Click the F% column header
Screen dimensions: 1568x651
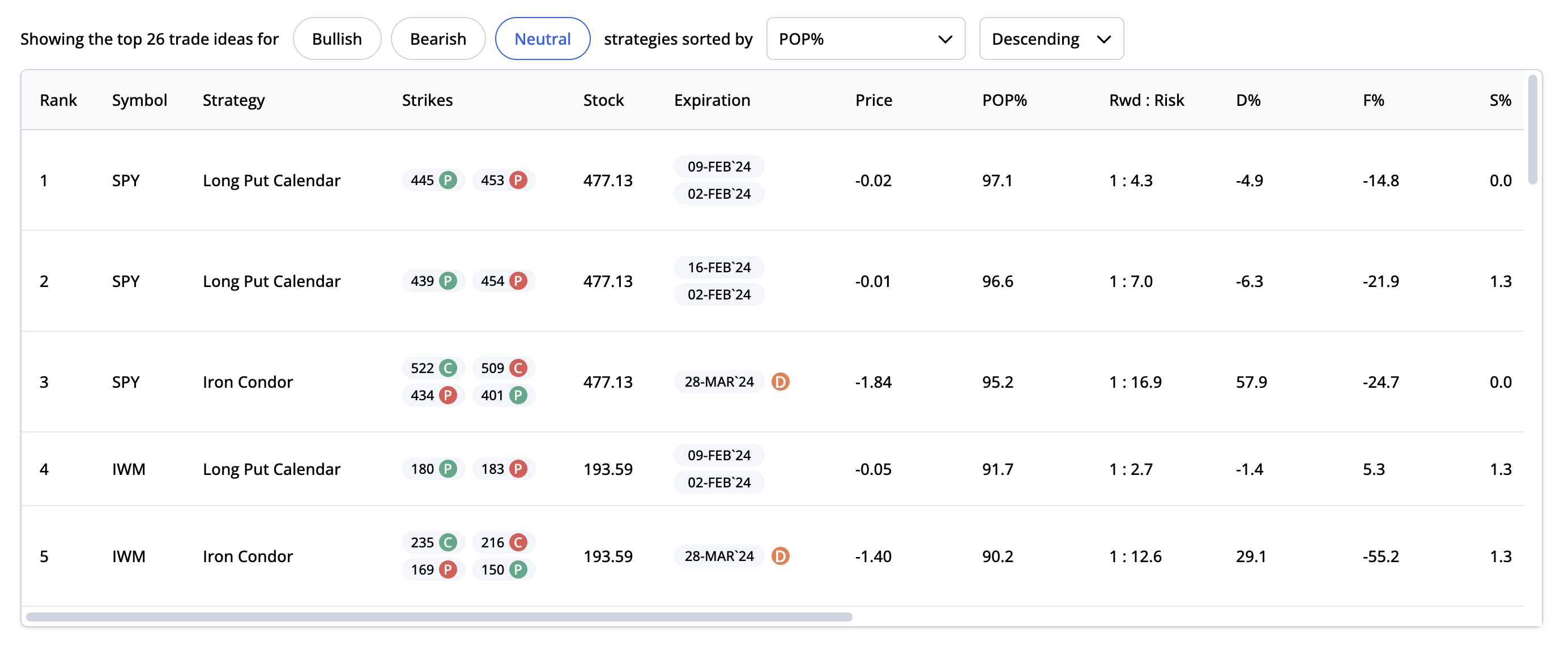[x=1373, y=100]
